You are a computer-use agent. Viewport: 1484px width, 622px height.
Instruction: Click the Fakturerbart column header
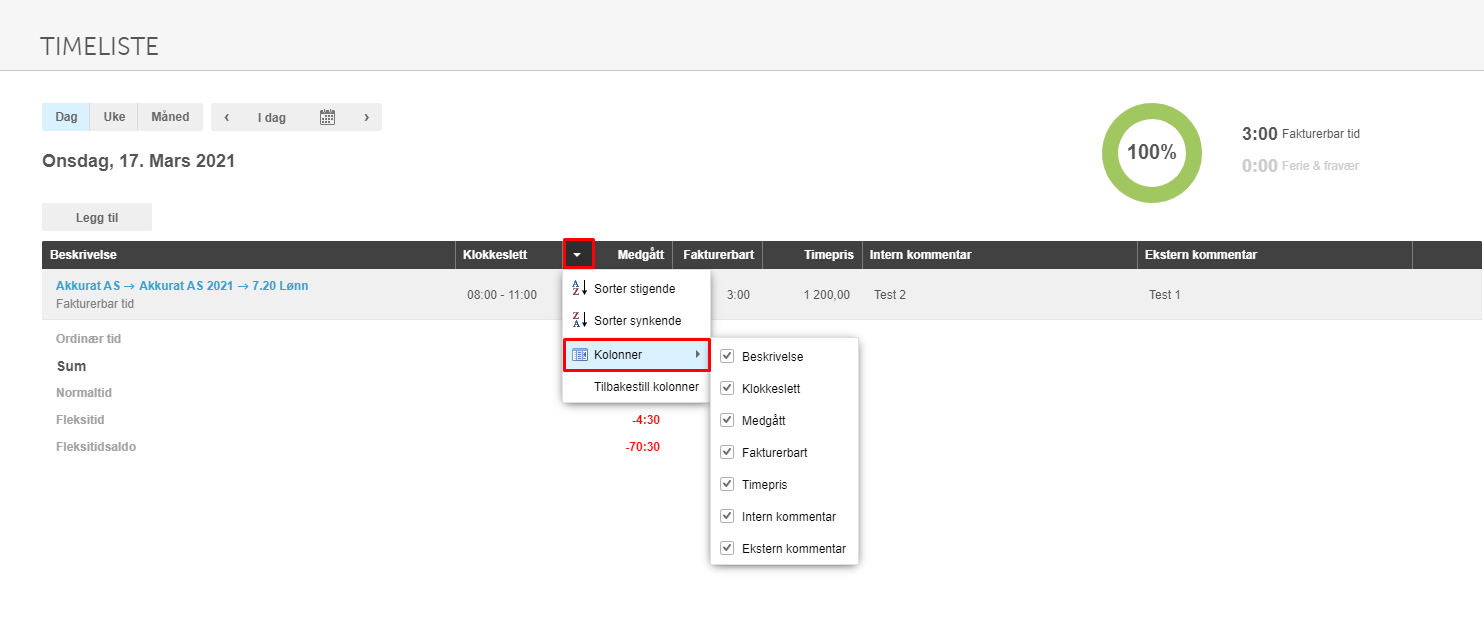click(x=718, y=254)
